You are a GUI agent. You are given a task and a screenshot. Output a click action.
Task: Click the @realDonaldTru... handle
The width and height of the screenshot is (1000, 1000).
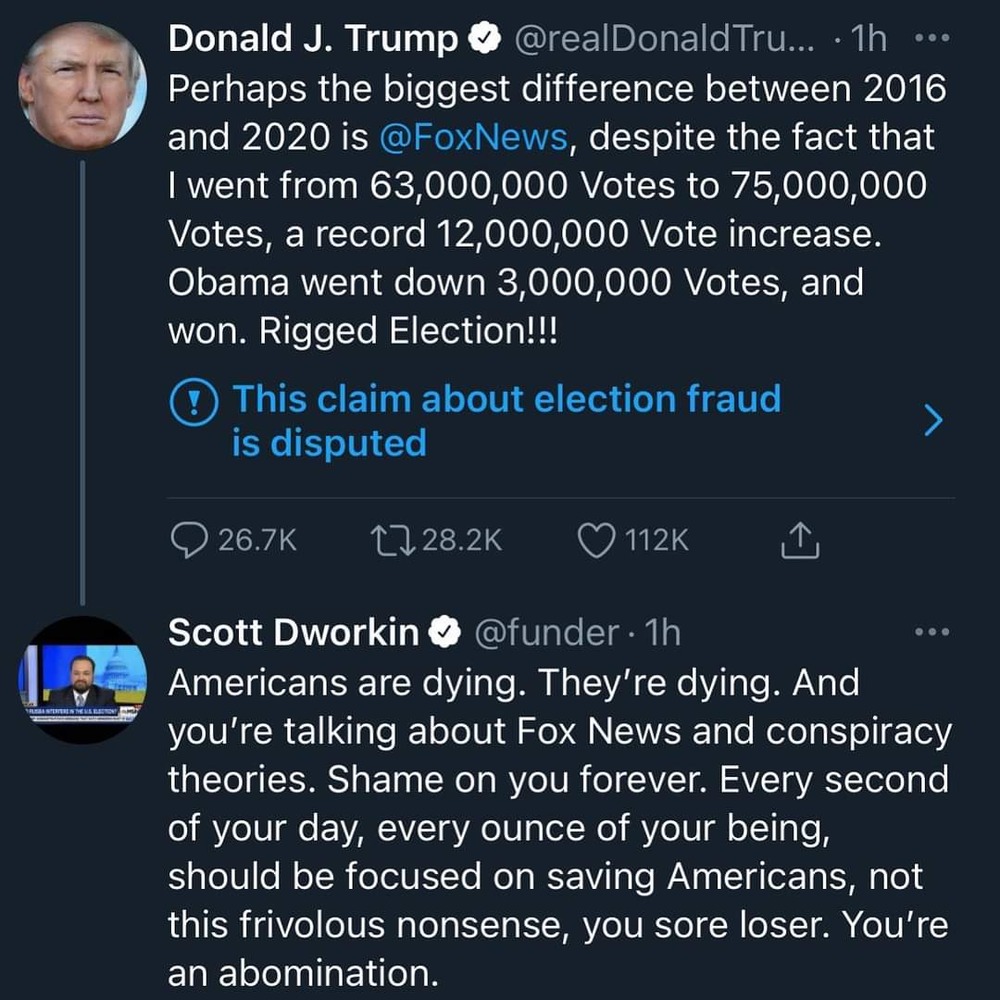[x=665, y=39]
